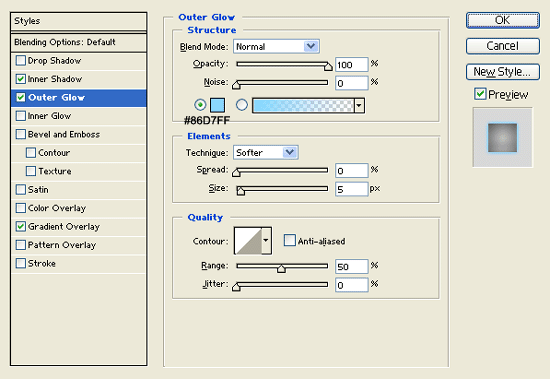Click the Range value field
This screenshot has height=379, width=550.
coord(351,267)
